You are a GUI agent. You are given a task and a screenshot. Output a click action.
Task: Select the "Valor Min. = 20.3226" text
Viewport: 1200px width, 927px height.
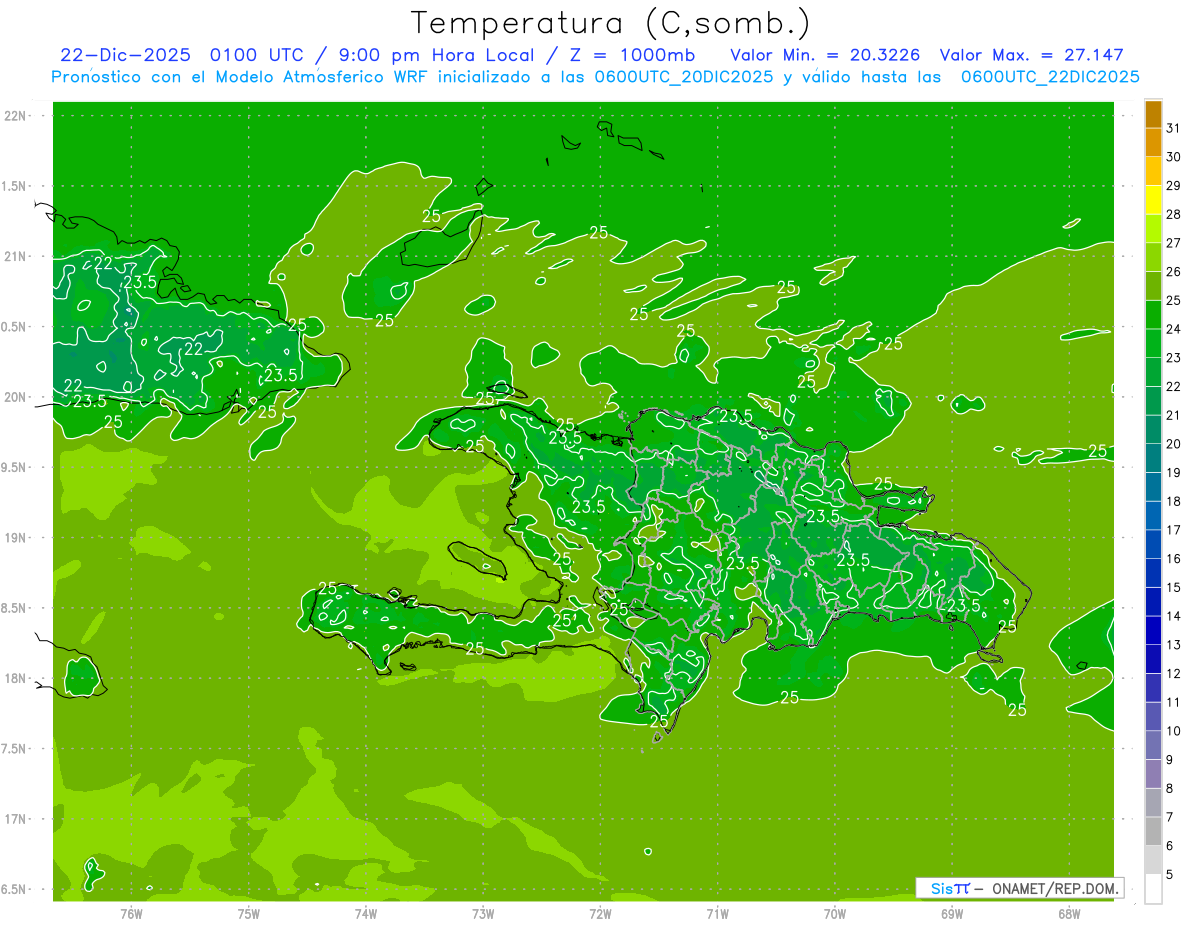point(826,55)
